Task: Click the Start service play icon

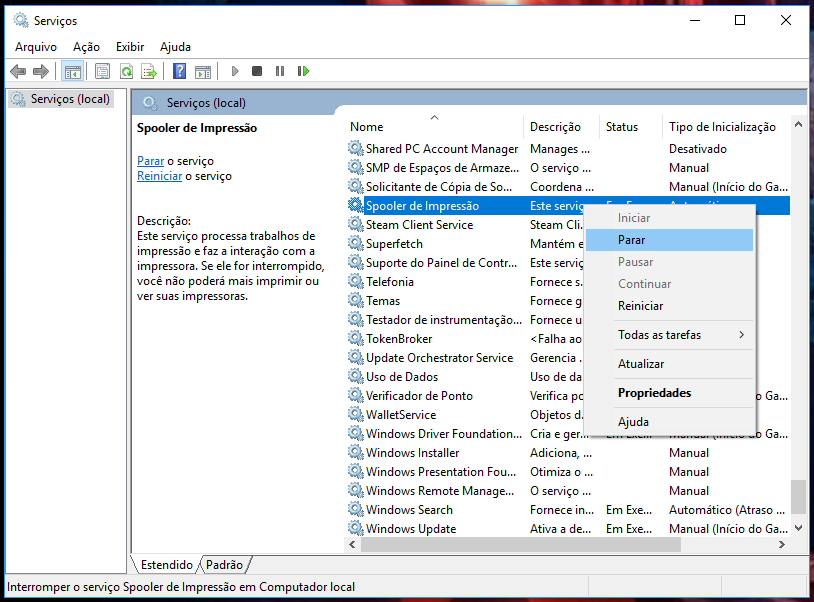Action: point(235,71)
